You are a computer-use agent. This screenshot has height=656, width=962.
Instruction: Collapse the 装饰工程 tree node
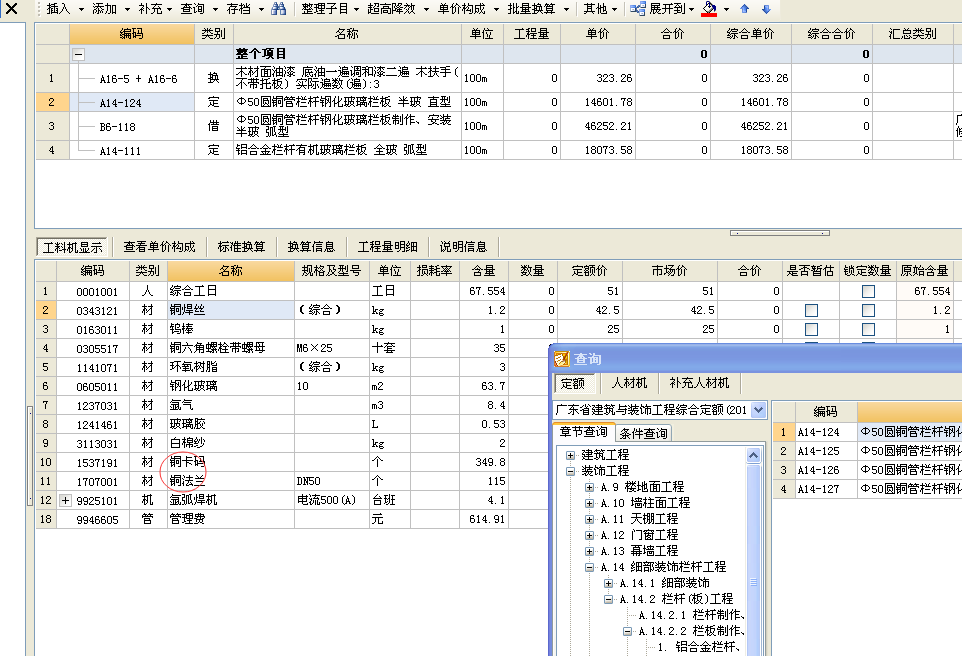click(x=571, y=471)
